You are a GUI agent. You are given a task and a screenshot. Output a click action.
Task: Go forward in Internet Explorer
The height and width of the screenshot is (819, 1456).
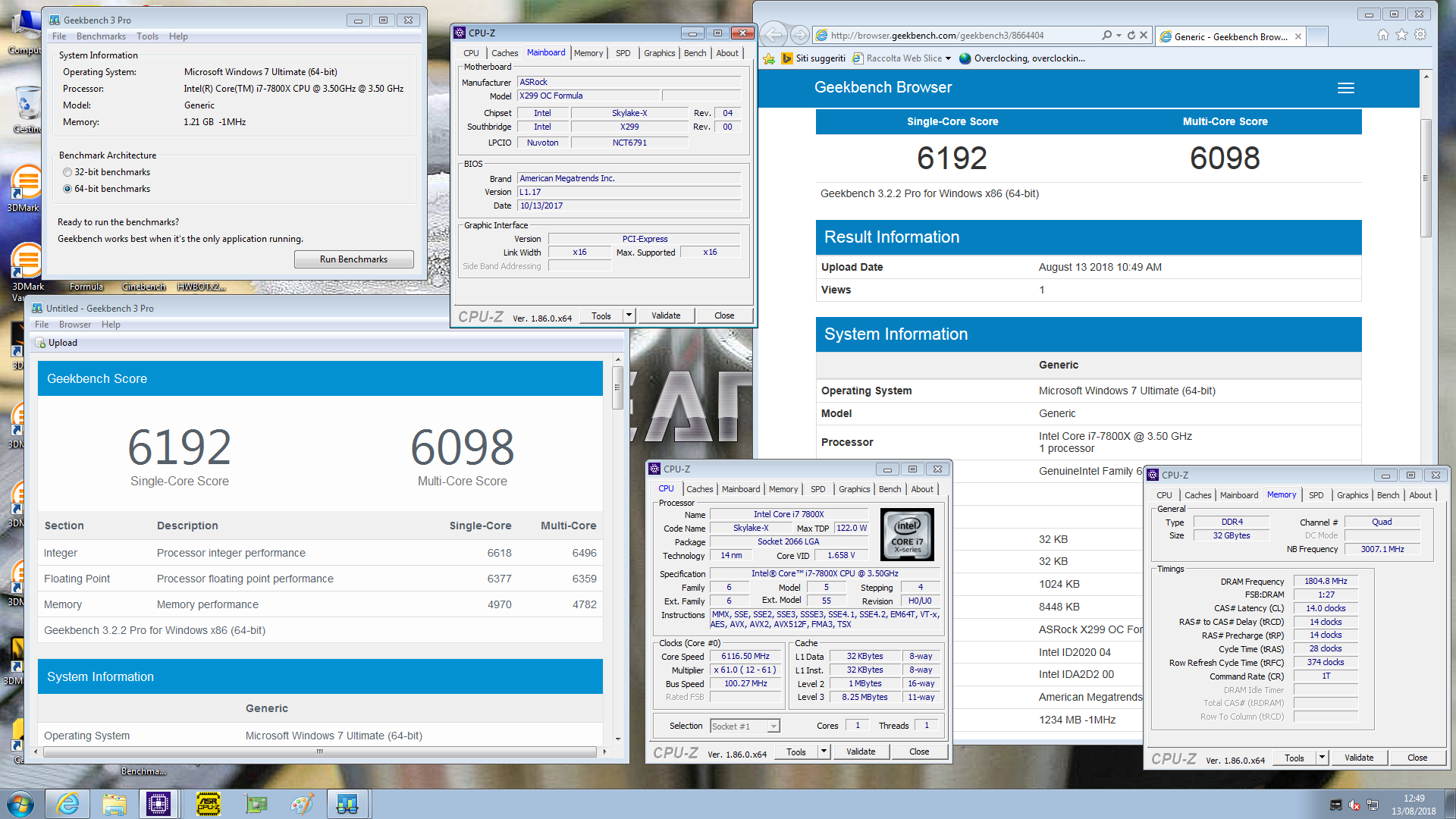[x=799, y=35]
